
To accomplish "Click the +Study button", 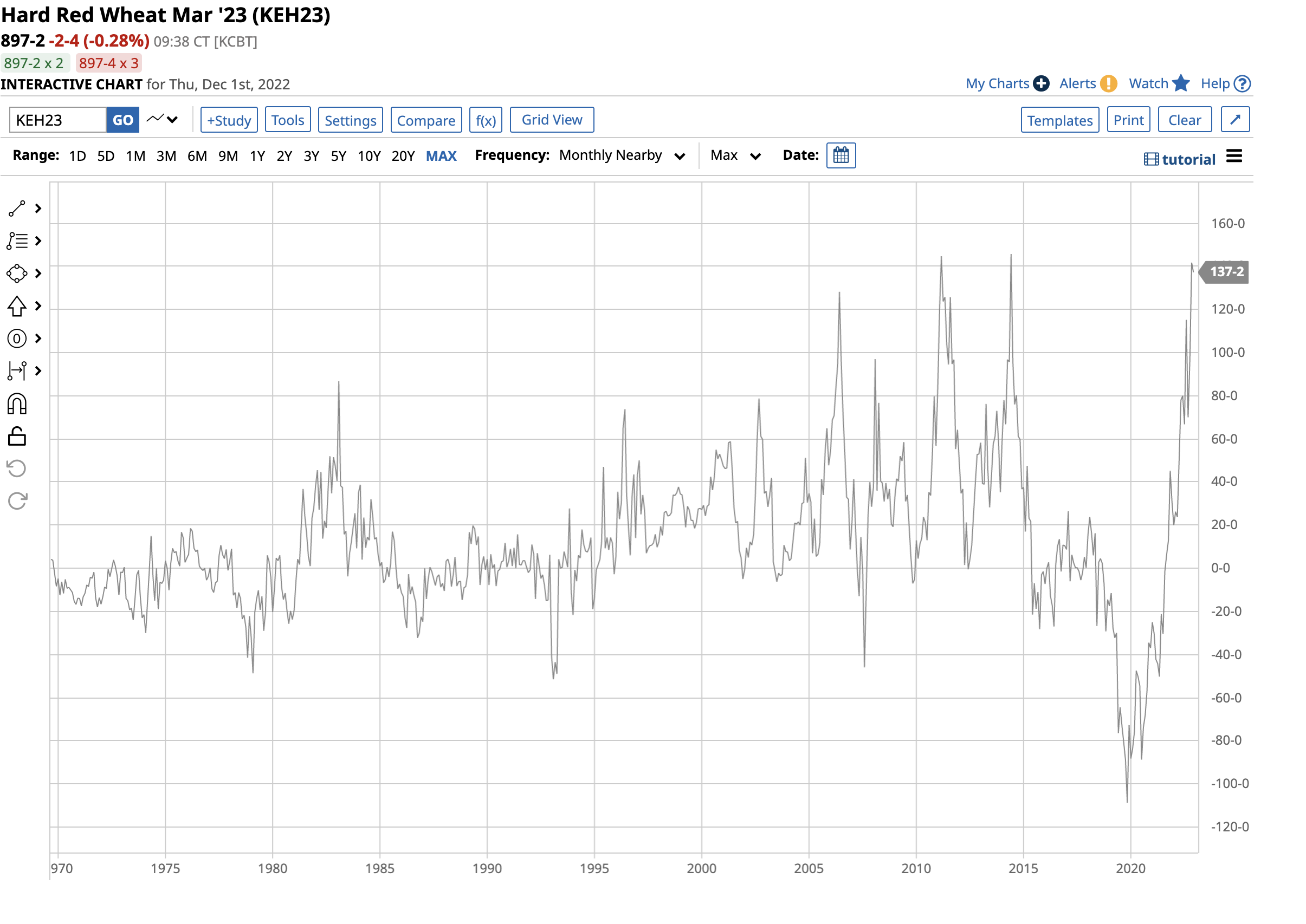I will 229,120.
